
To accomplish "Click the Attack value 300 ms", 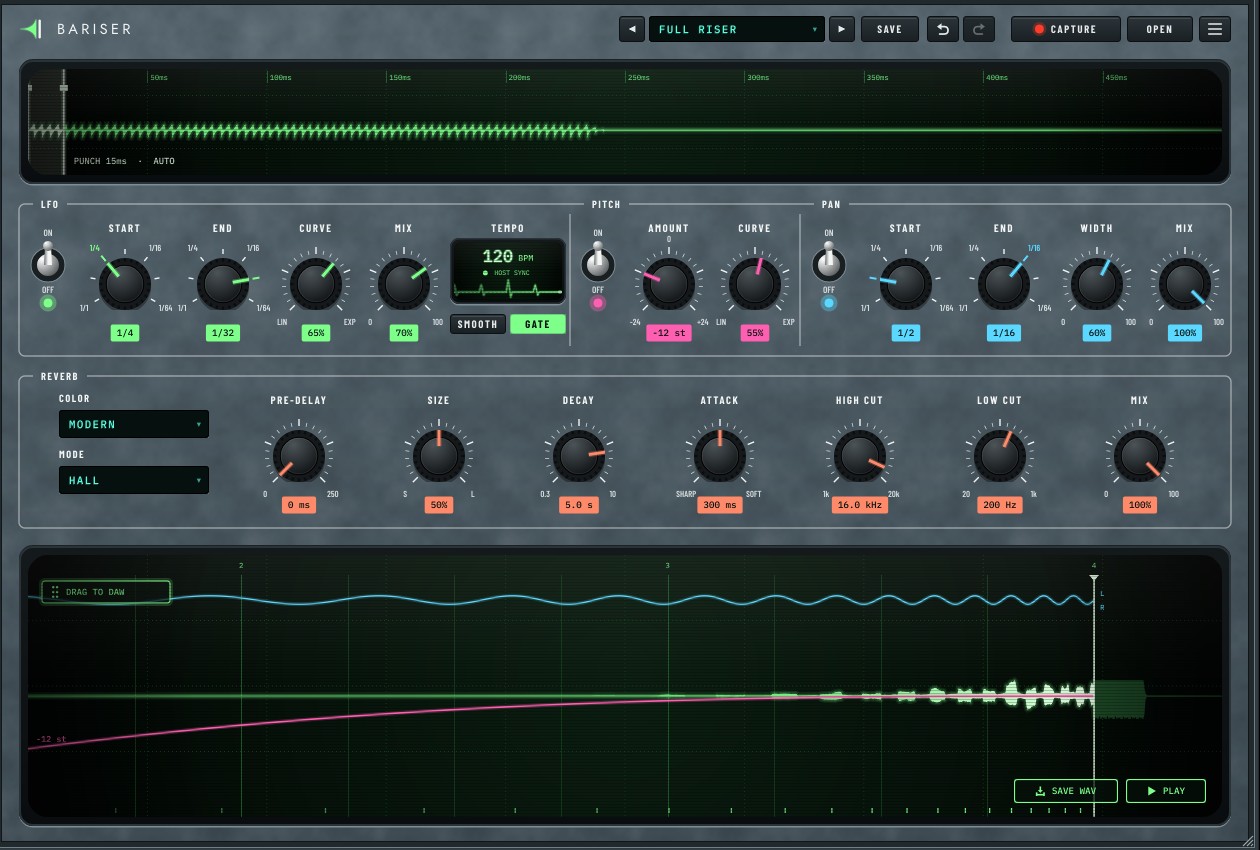I will tap(719, 505).
